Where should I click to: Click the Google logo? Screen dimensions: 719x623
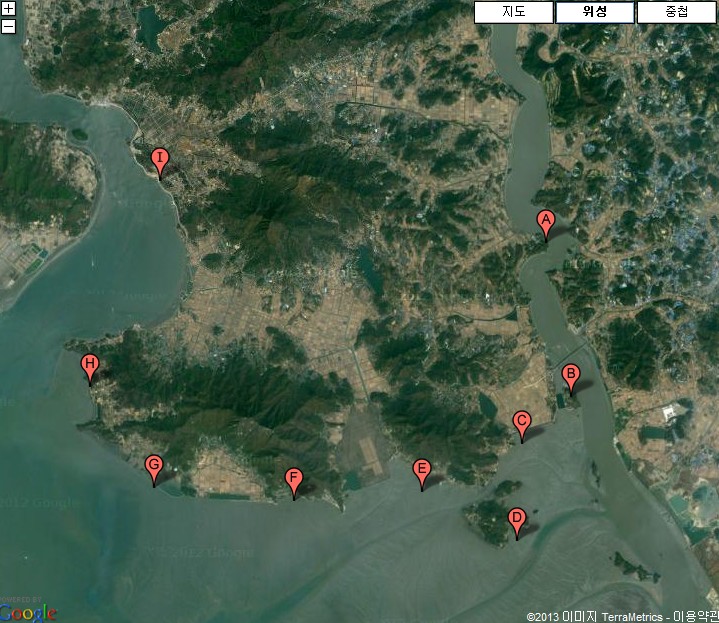point(28,612)
